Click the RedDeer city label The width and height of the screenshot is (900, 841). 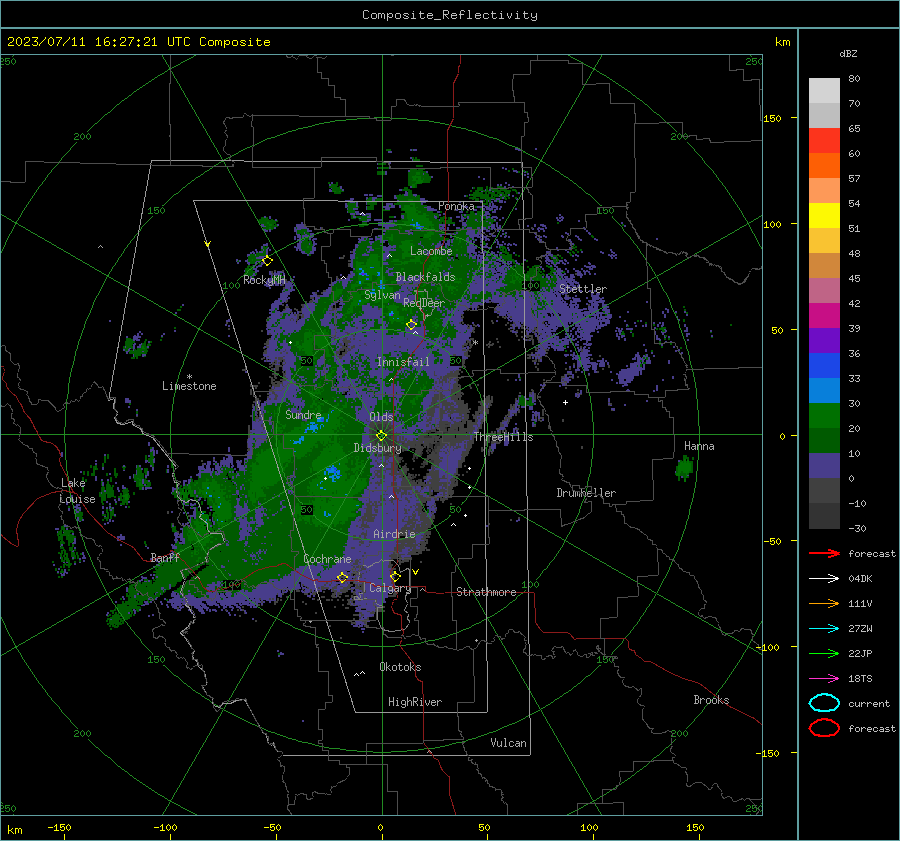(424, 303)
